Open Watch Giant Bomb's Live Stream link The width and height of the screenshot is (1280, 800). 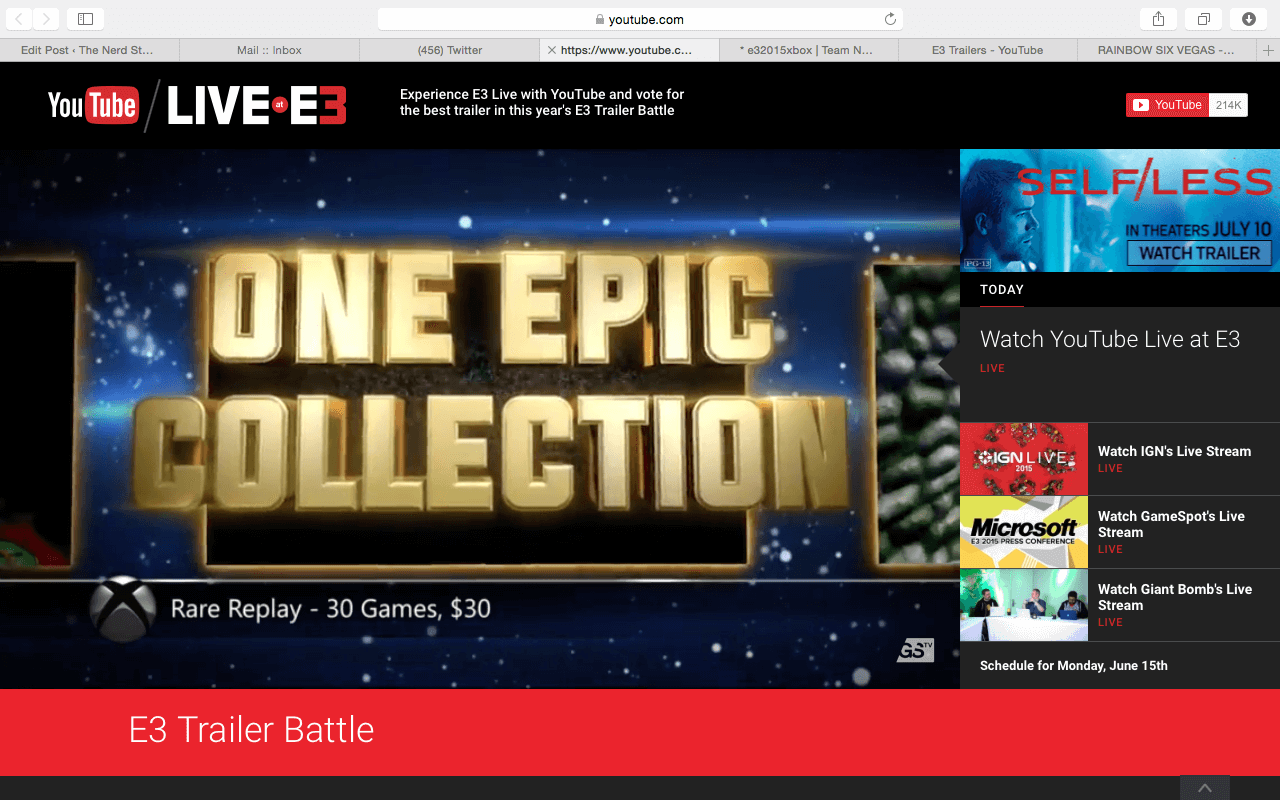pyautogui.click(x=1175, y=597)
